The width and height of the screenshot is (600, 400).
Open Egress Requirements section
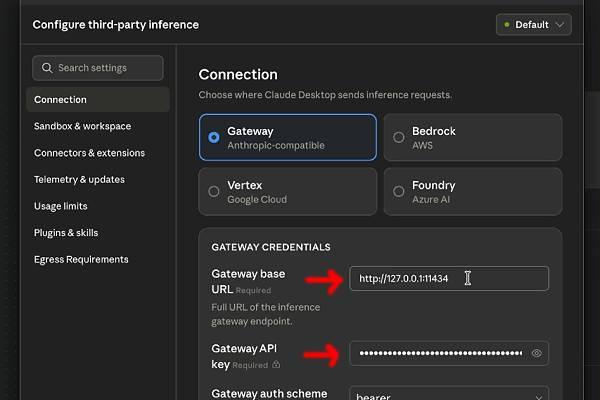(x=81, y=260)
